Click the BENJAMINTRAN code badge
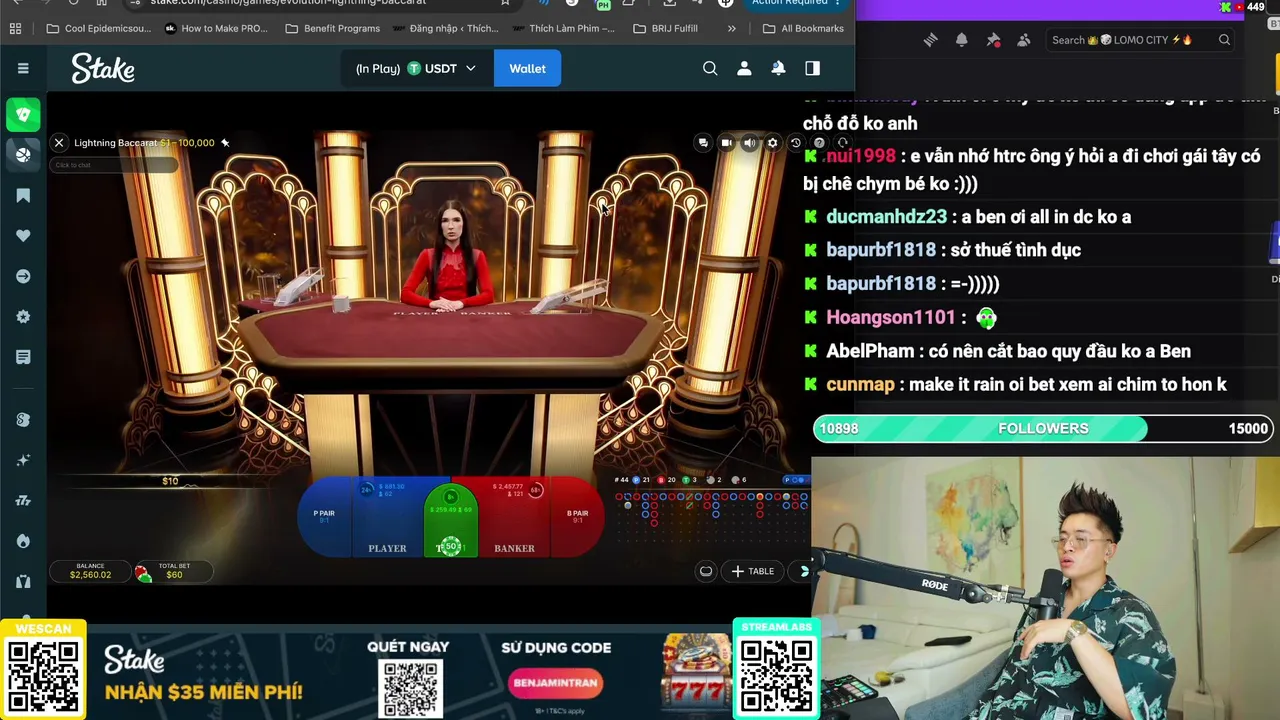The width and height of the screenshot is (1280, 720). tap(555, 683)
